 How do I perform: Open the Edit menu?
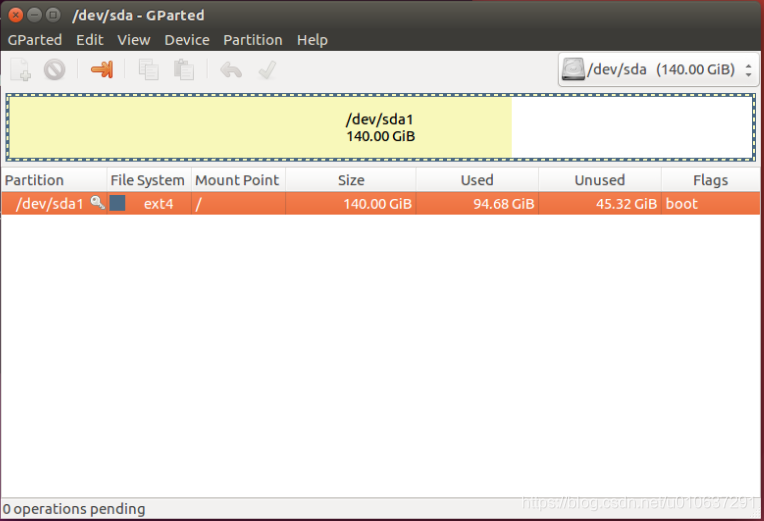[90, 40]
